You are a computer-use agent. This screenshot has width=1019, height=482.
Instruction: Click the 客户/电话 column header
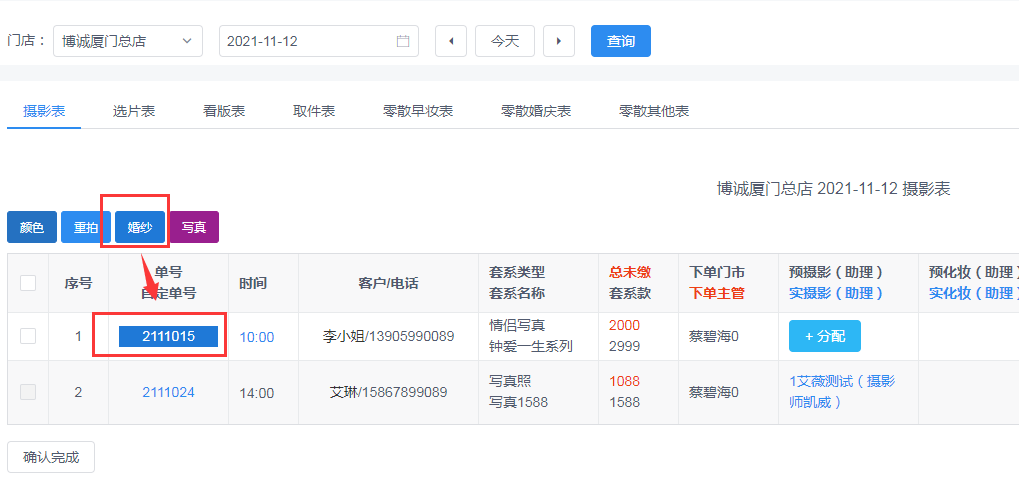pos(388,283)
